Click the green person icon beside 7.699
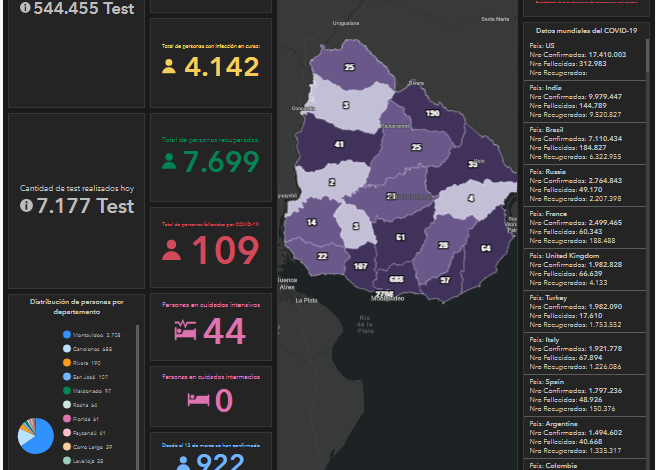Viewport: 656px width, 470px height. point(169,162)
